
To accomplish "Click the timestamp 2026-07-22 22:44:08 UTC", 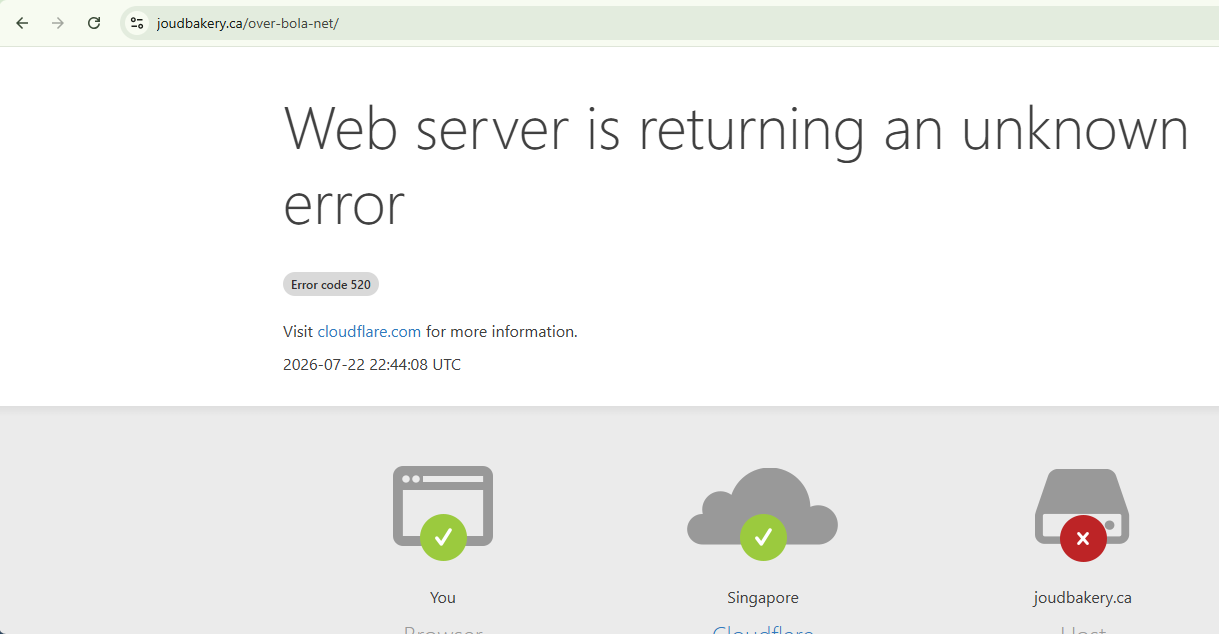I will pyautogui.click(x=372, y=365).
